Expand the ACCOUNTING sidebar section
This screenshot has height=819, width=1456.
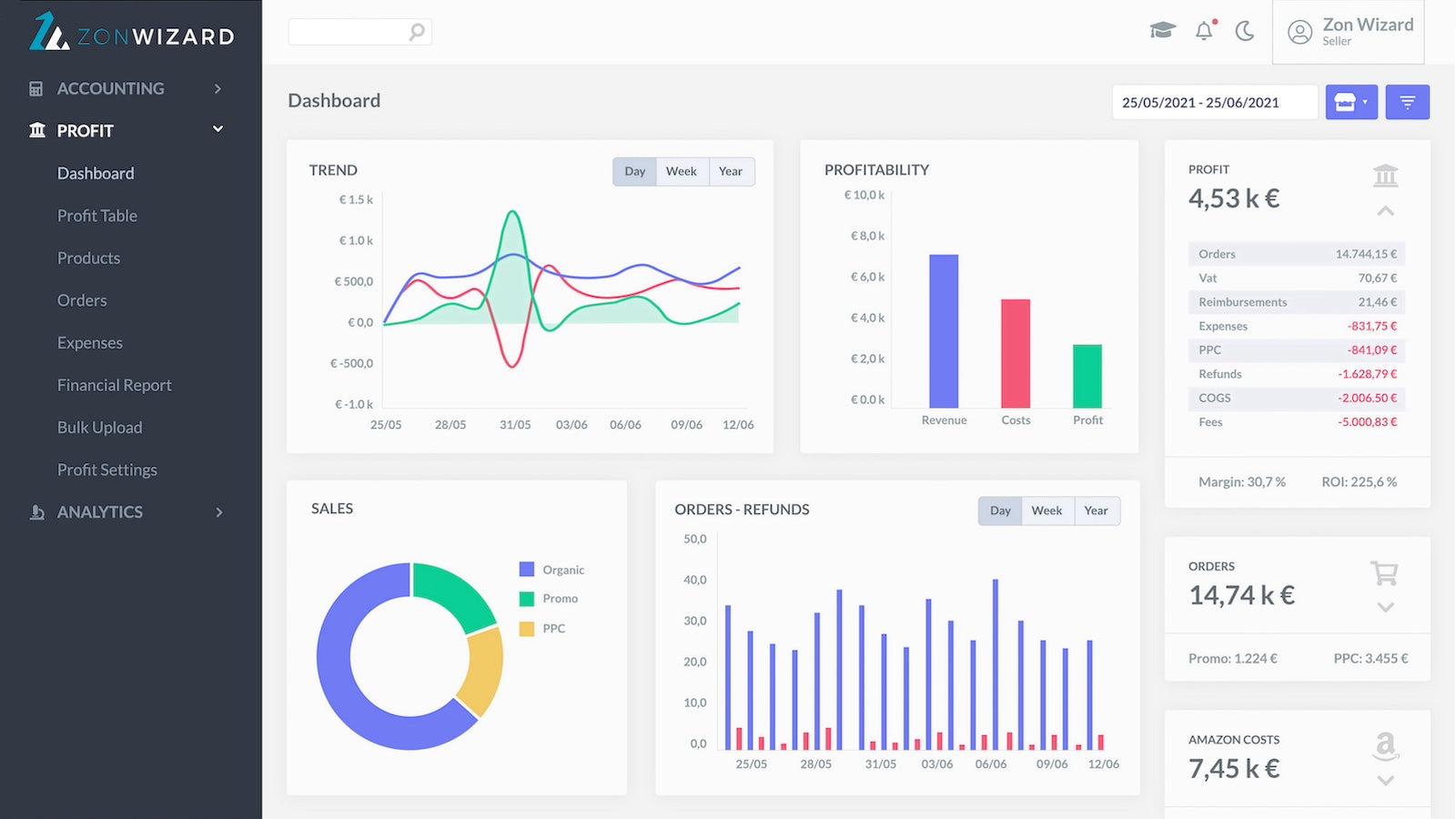109,88
